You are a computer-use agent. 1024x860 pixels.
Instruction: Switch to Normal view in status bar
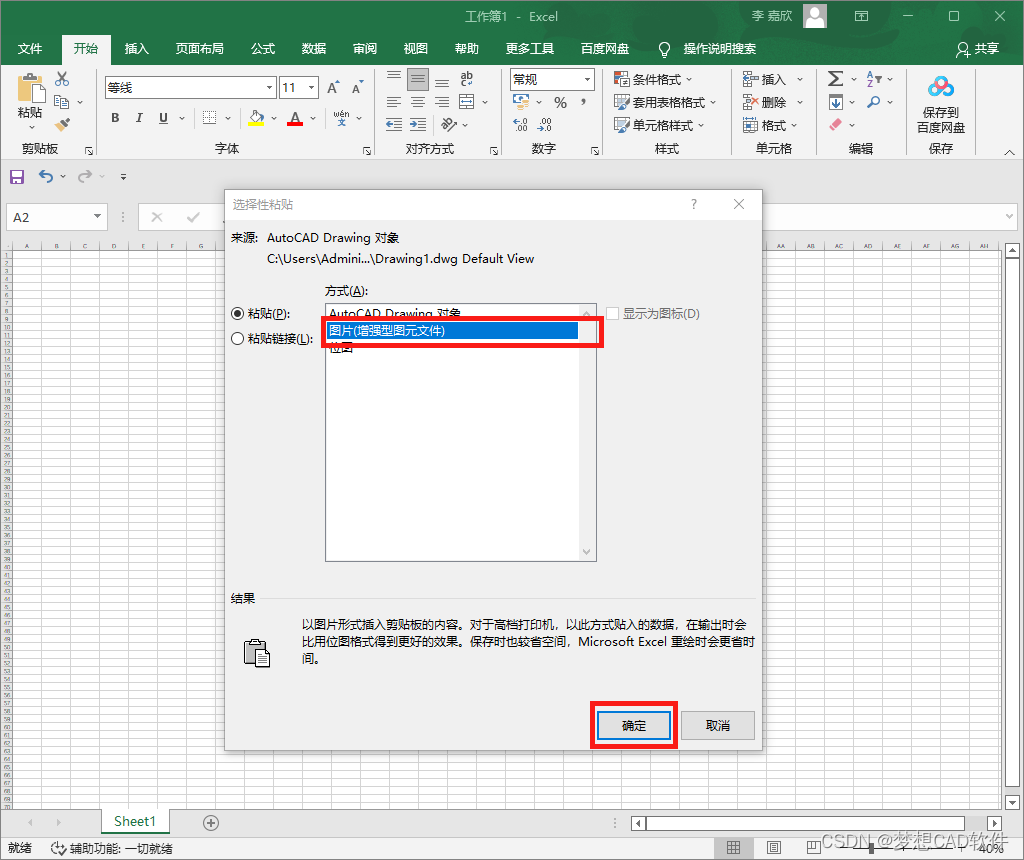(x=733, y=848)
